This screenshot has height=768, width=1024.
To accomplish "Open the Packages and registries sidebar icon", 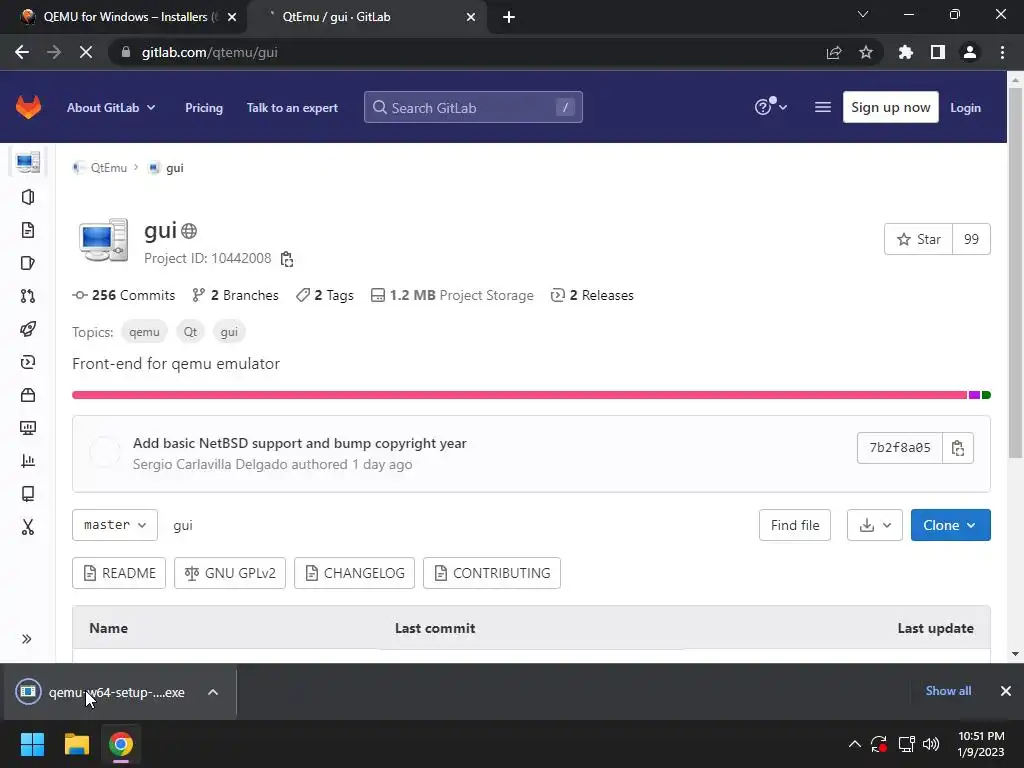I will pyautogui.click(x=27, y=395).
